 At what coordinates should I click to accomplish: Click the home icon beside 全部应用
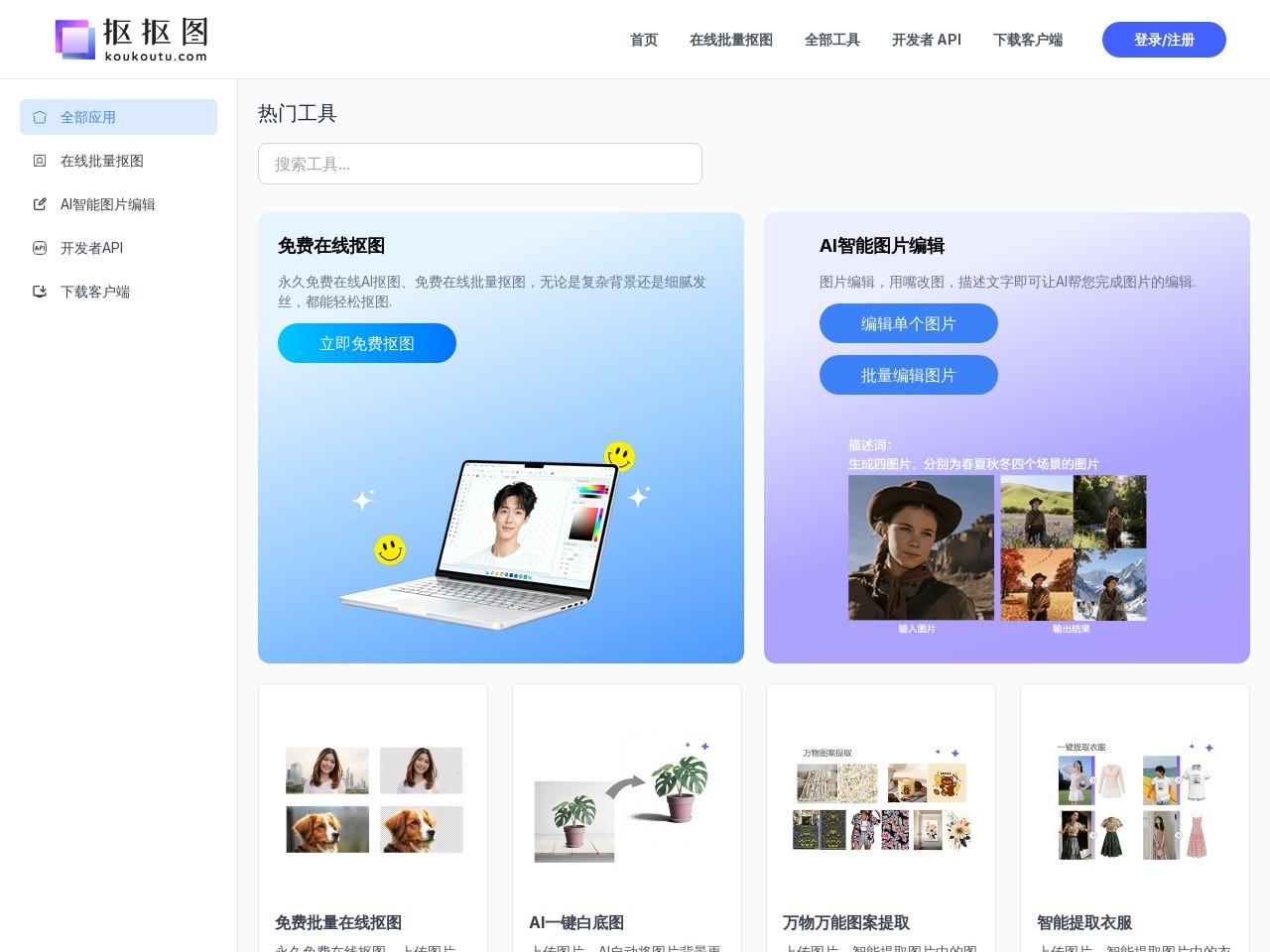(40, 117)
